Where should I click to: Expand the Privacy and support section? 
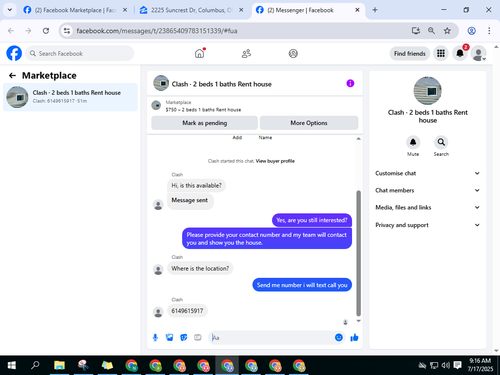(x=428, y=225)
